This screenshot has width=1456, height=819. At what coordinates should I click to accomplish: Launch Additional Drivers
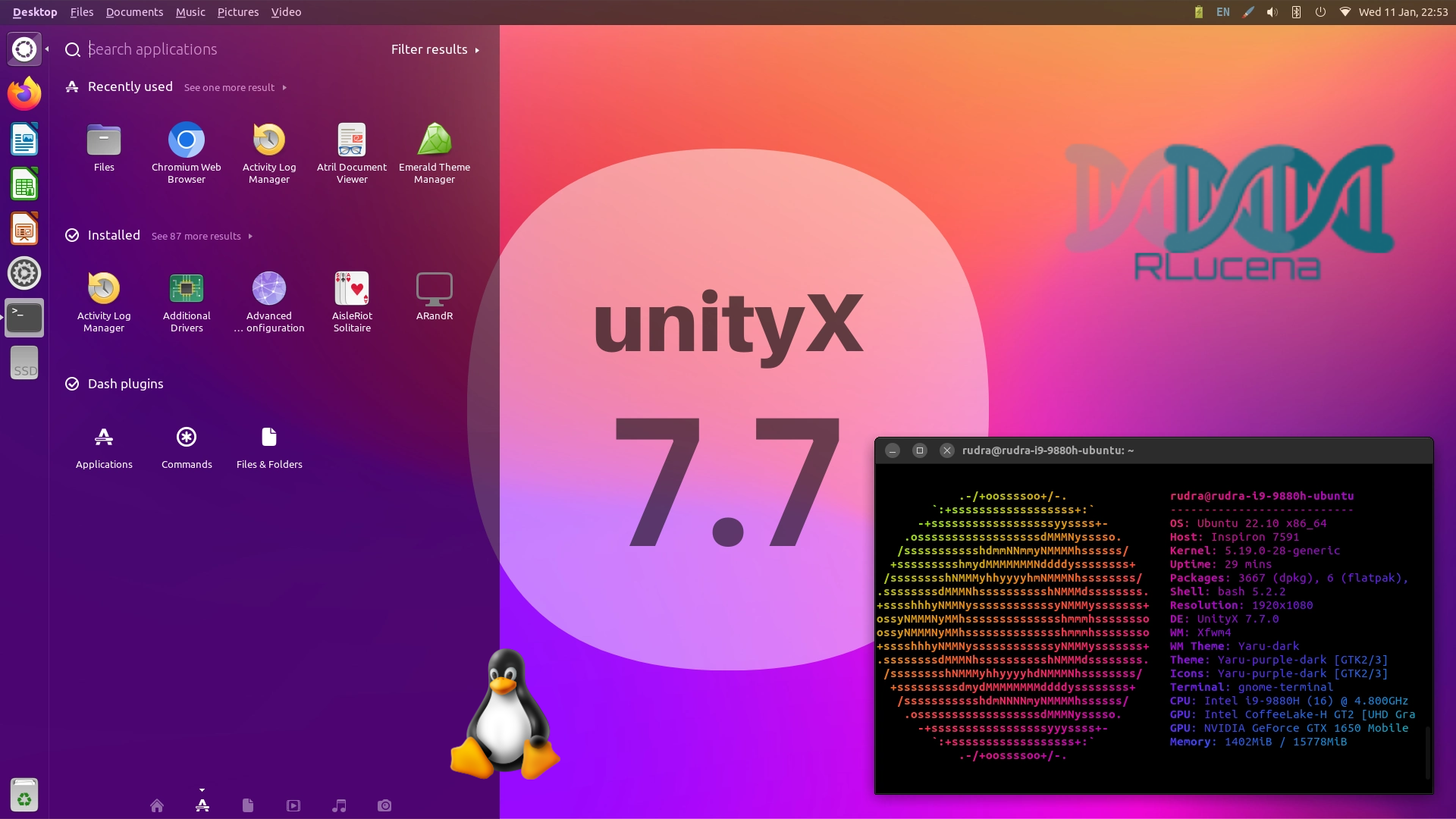tap(187, 301)
